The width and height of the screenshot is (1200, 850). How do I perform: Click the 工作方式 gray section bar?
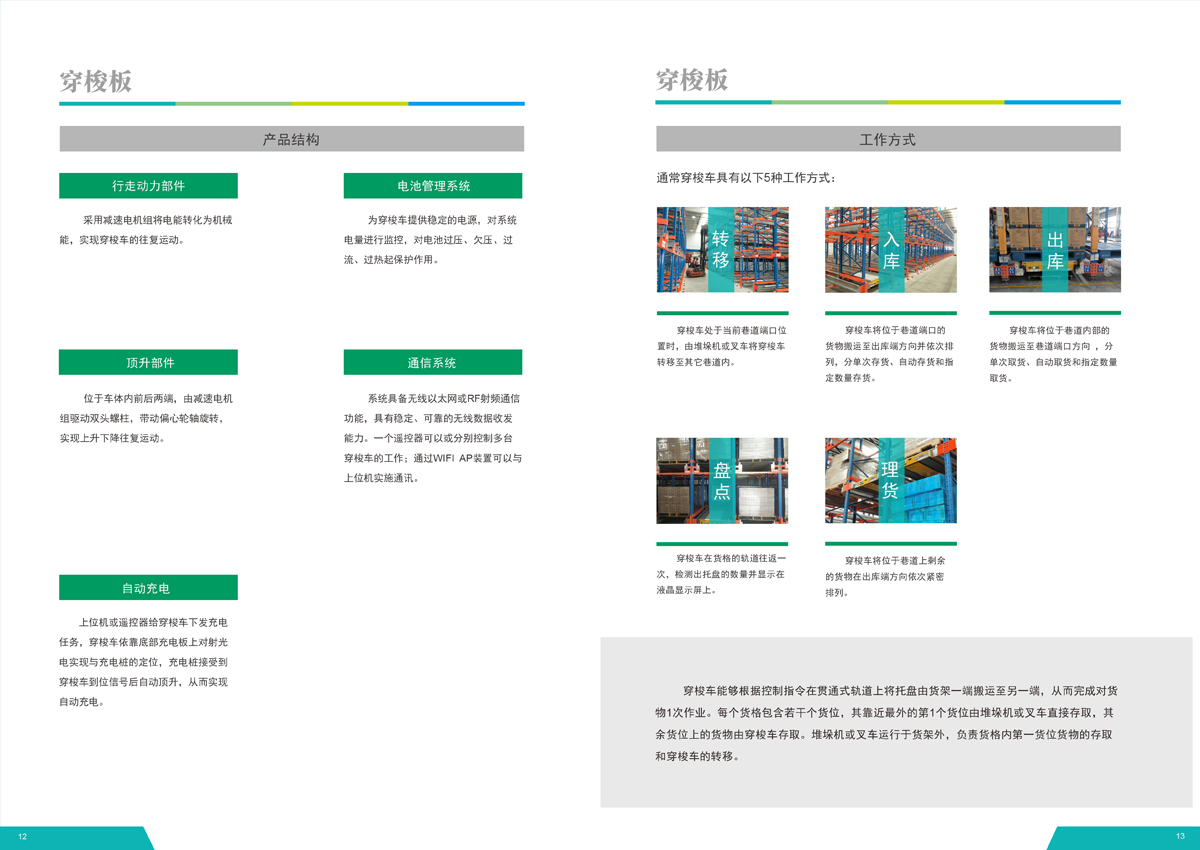pos(888,139)
